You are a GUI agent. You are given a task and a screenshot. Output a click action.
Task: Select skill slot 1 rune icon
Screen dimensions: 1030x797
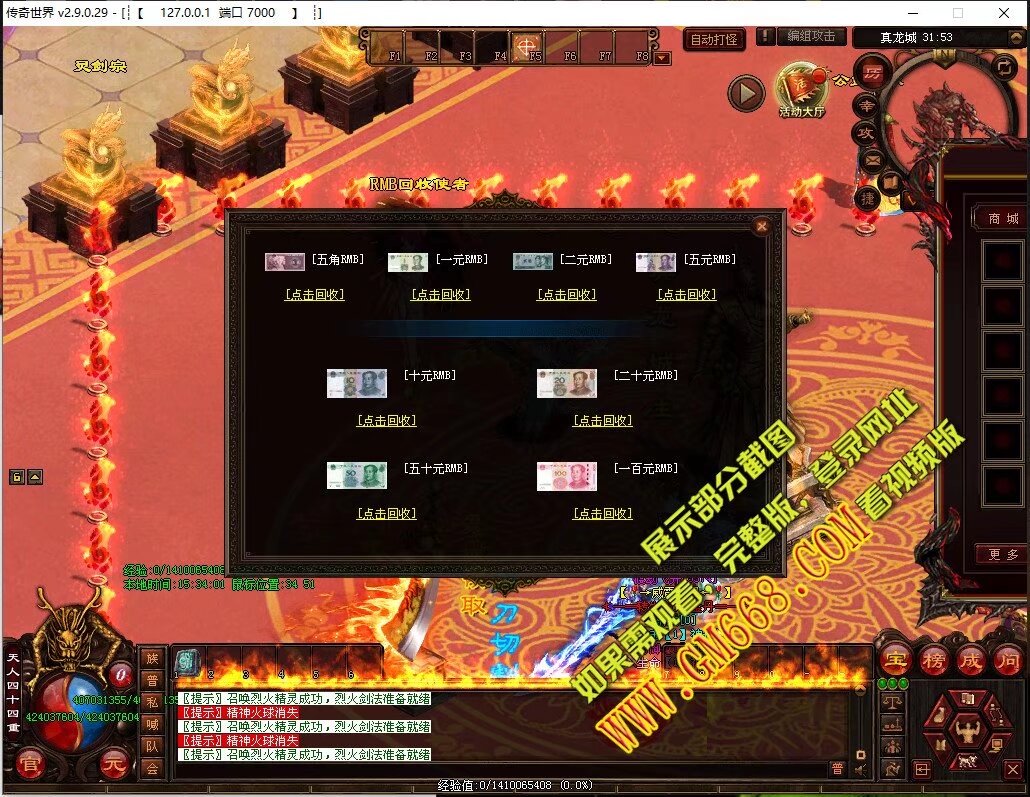[188, 660]
